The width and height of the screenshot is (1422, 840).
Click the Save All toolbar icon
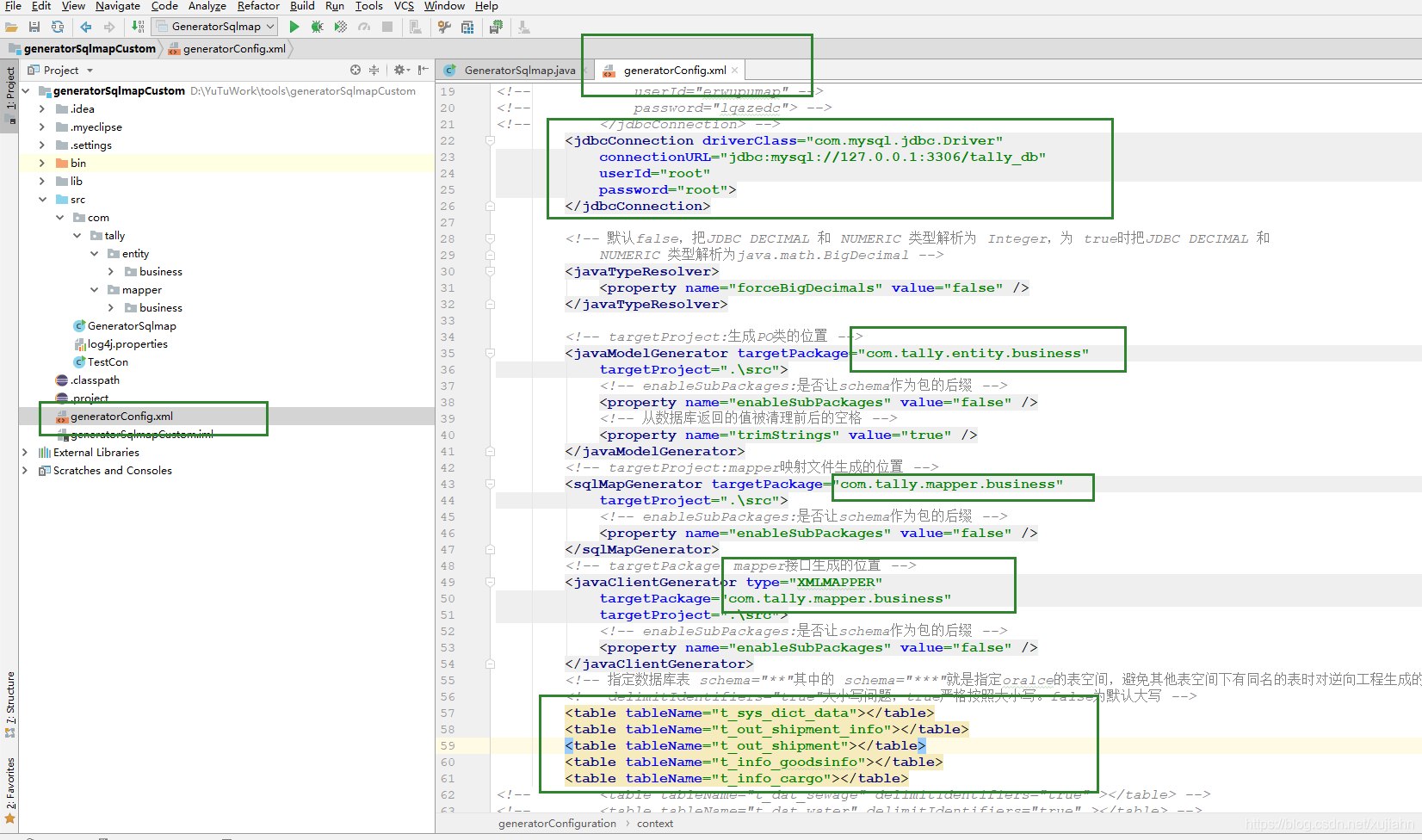[x=34, y=27]
